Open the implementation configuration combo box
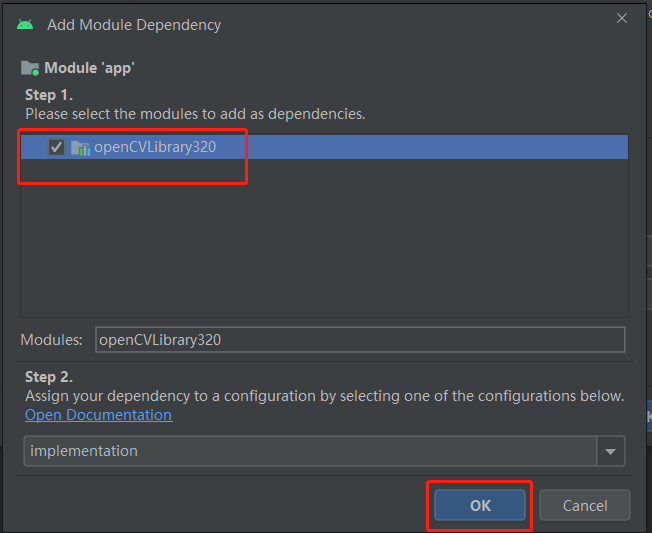Screen dimensions: 652x533 [x=310, y=451]
